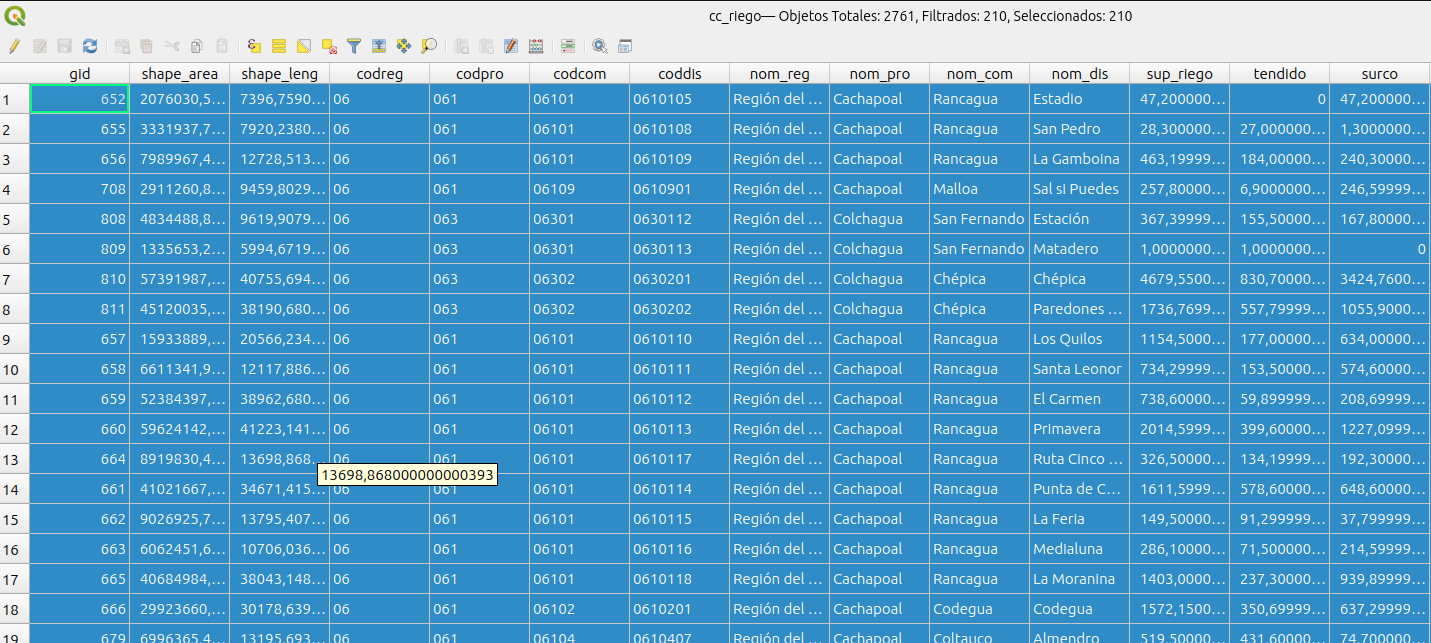Viewport: 1431px width, 643px height.
Task: Select the 'Sal si Puedes' district cell
Action: 1076,189
